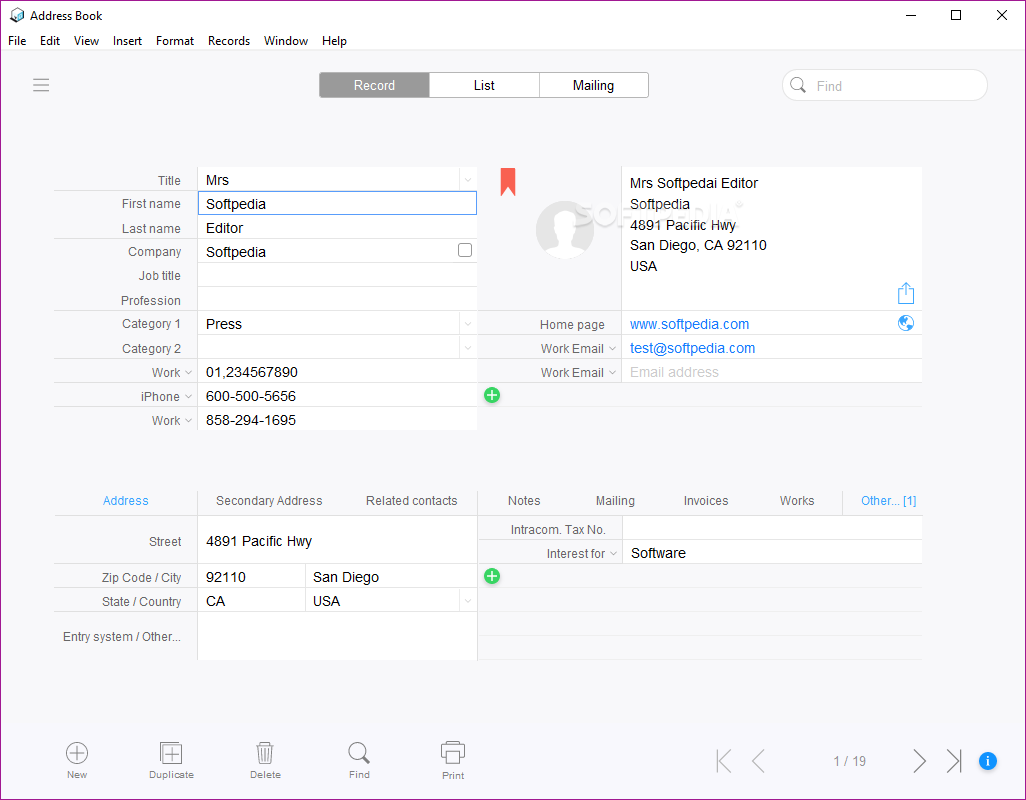
Task: Select the Address tab
Action: pyautogui.click(x=126, y=500)
